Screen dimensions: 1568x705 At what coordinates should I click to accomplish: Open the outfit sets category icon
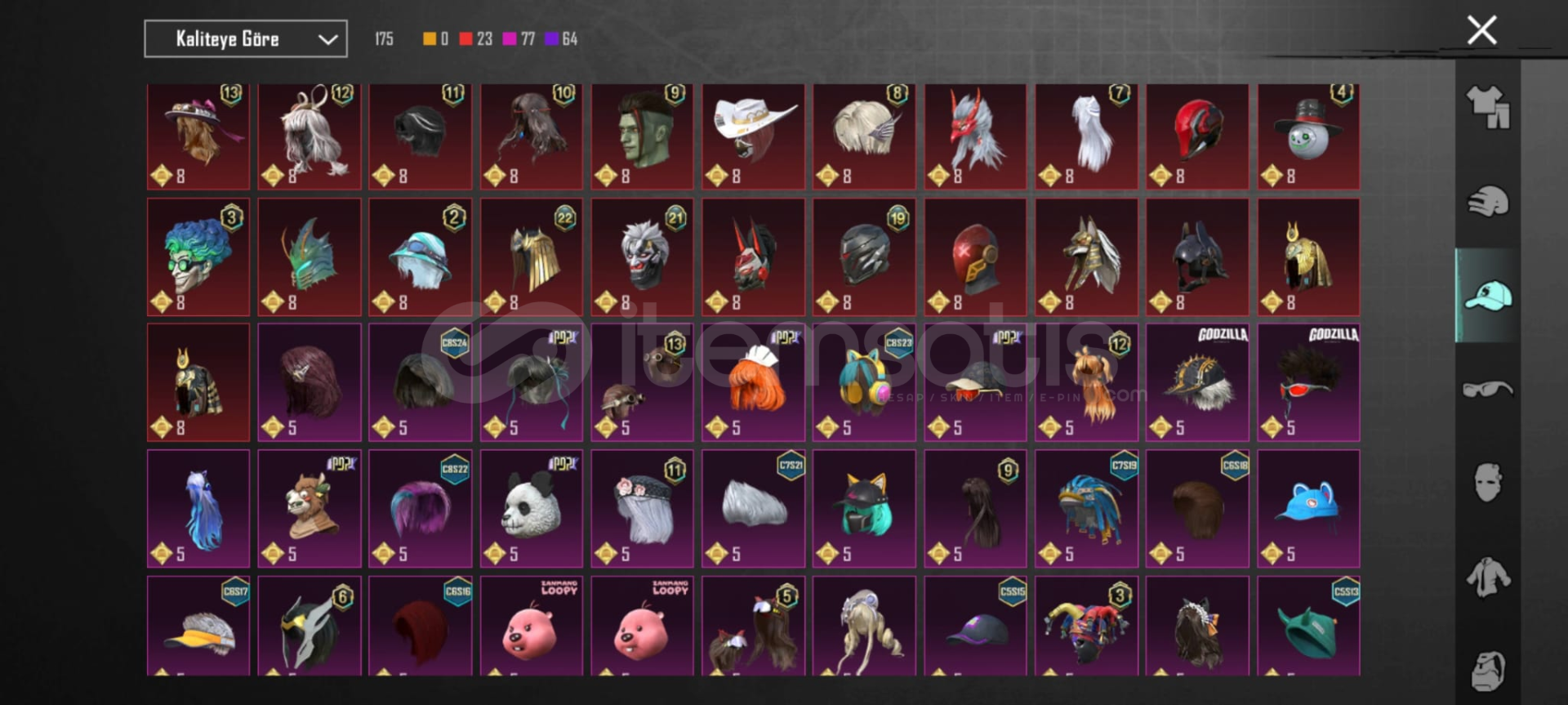1488,107
